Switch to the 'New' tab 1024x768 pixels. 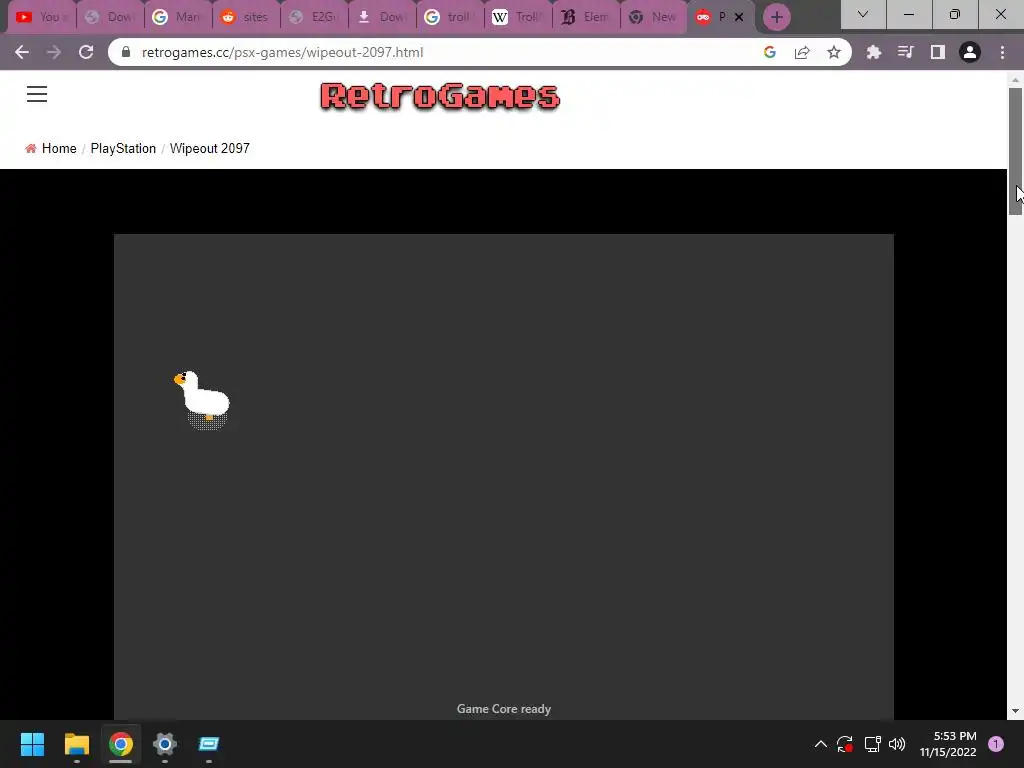tap(653, 17)
